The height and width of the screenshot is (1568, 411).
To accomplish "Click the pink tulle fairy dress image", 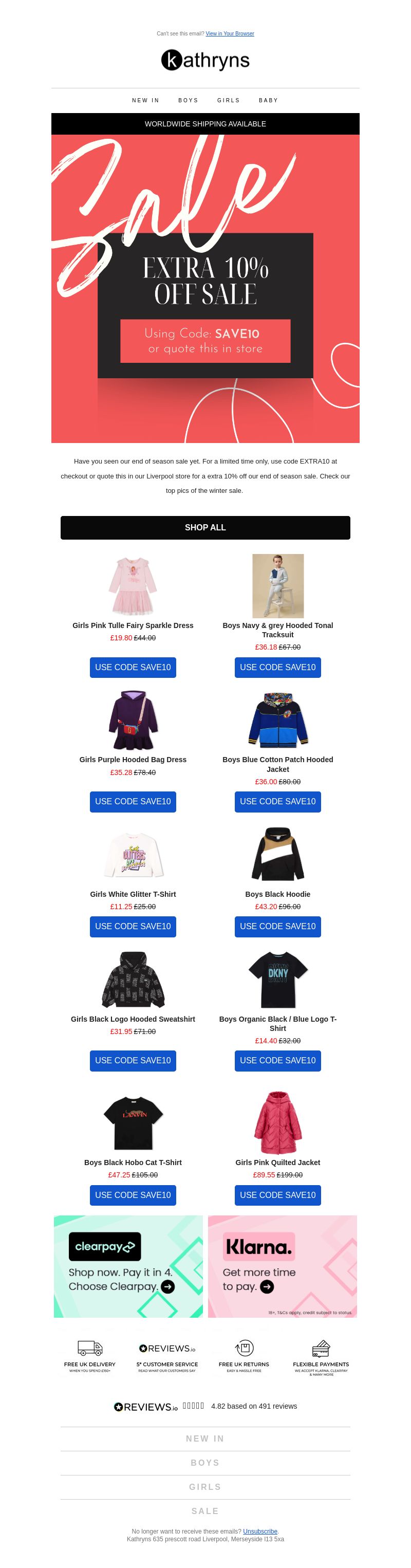I will (133, 585).
